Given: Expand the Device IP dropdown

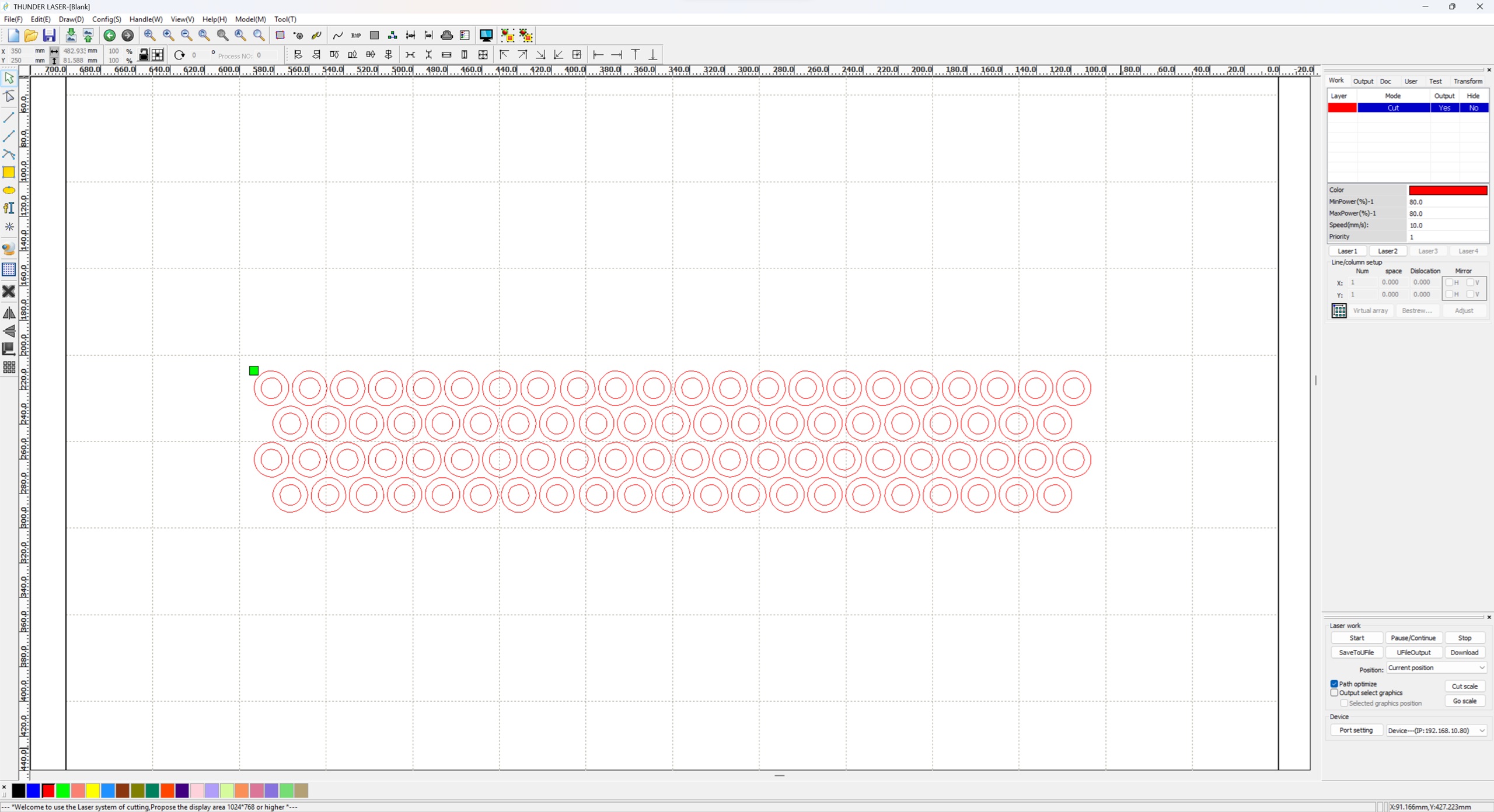Looking at the screenshot, I should coord(1436,731).
